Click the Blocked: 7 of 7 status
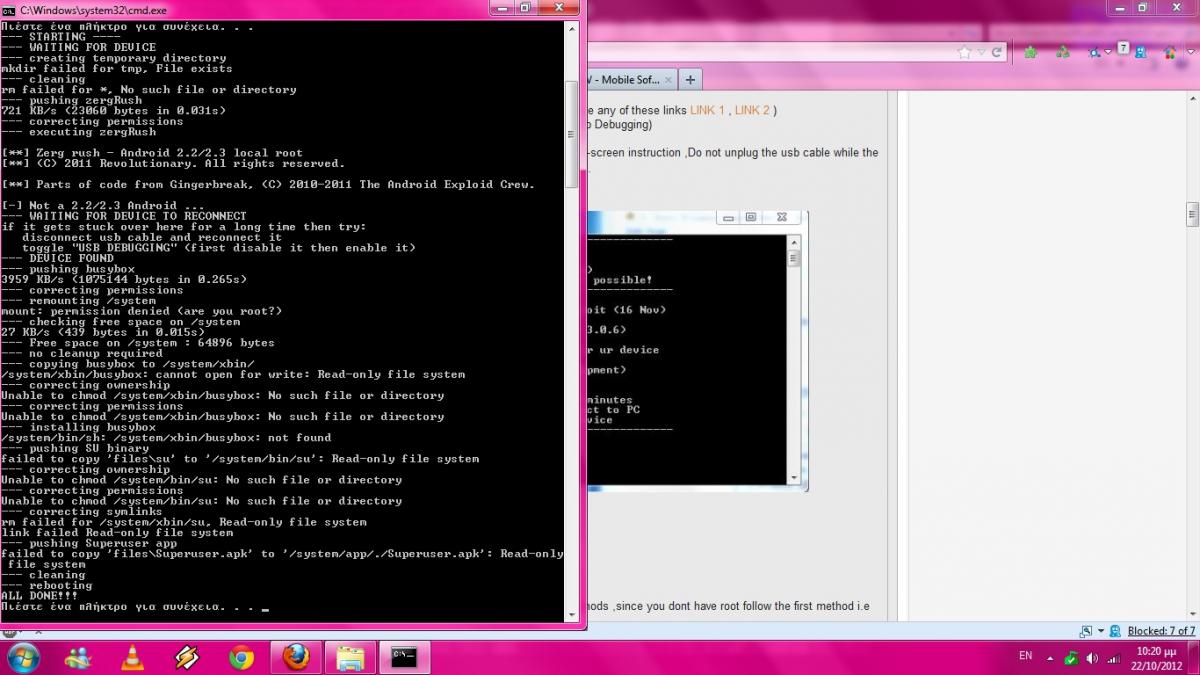1200x675 pixels. (x=1161, y=631)
